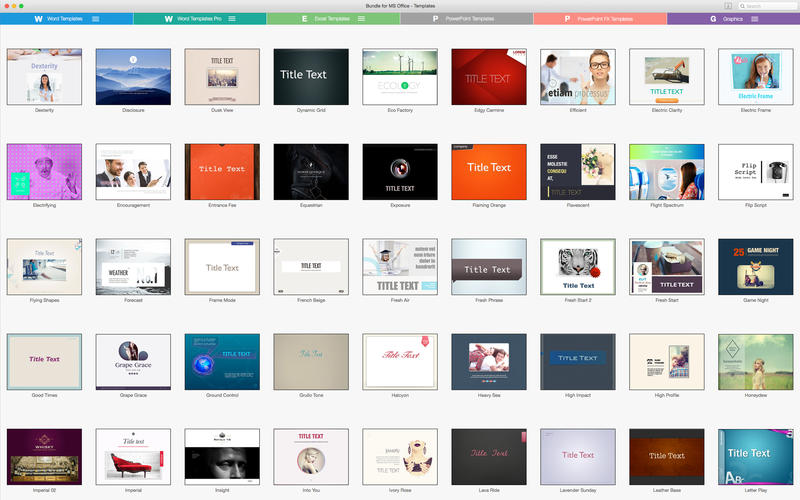
Task: Select the Dexterity template thumbnail
Action: coord(44,77)
